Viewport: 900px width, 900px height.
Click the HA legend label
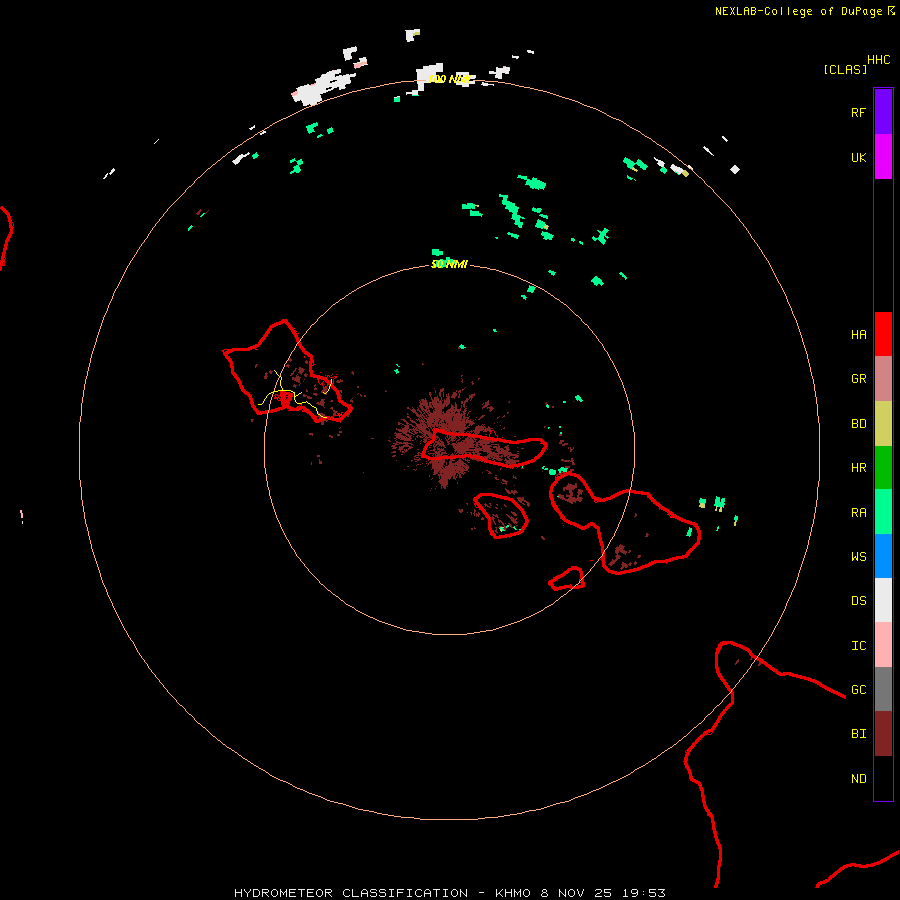tap(859, 335)
